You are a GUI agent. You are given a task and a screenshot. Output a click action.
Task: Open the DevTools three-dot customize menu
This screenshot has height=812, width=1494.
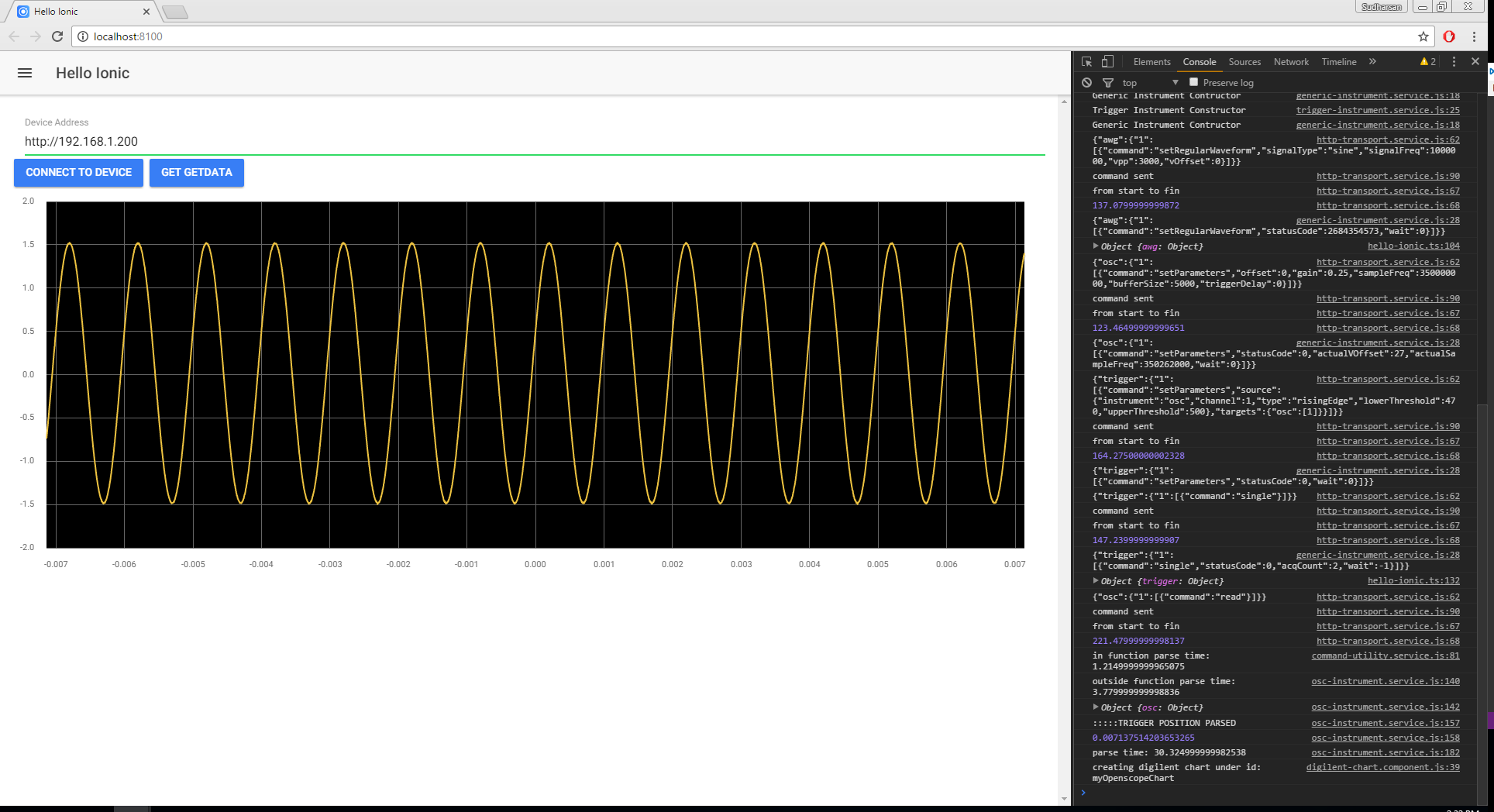pos(1454,62)
